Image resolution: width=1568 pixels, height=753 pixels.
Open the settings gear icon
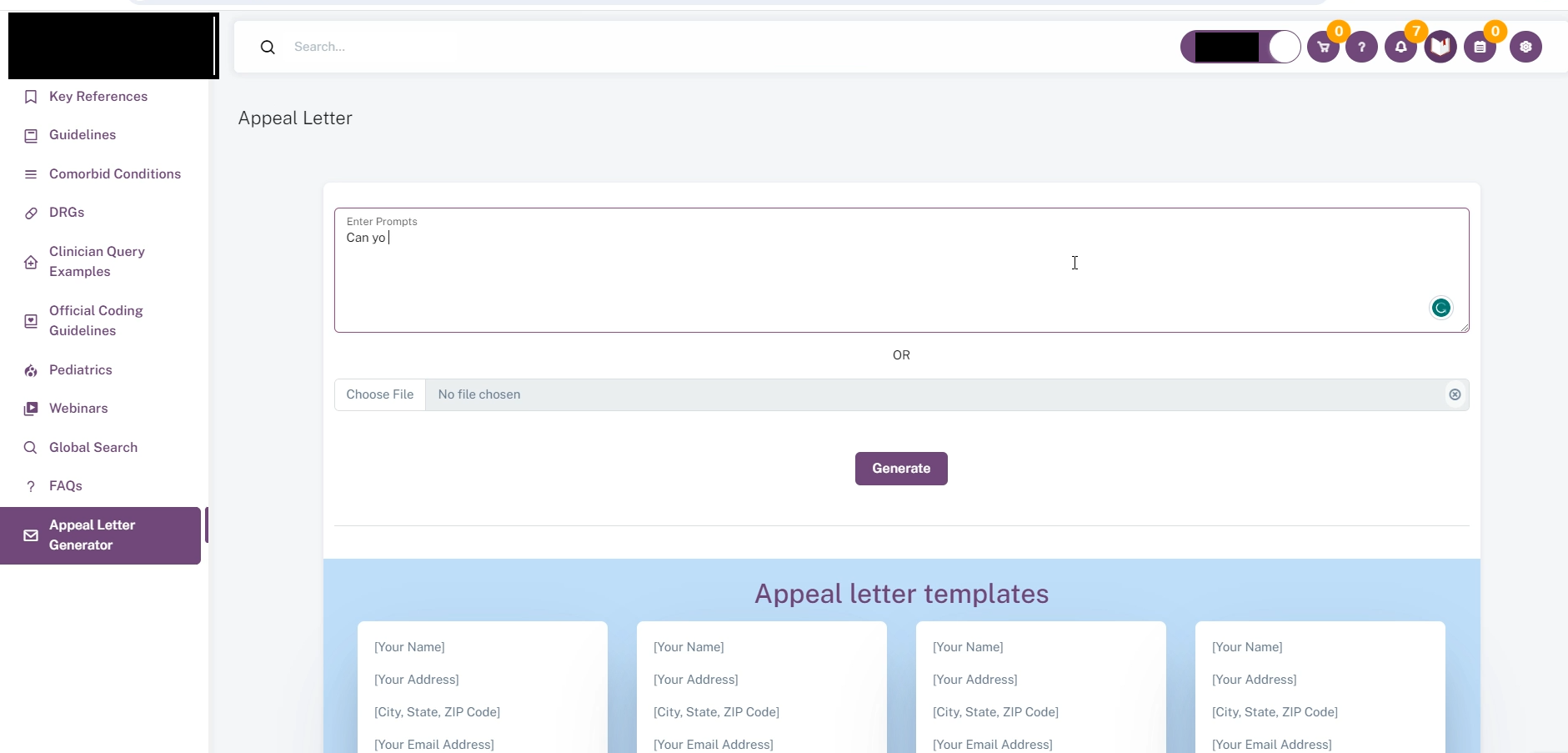point(1526,48)
